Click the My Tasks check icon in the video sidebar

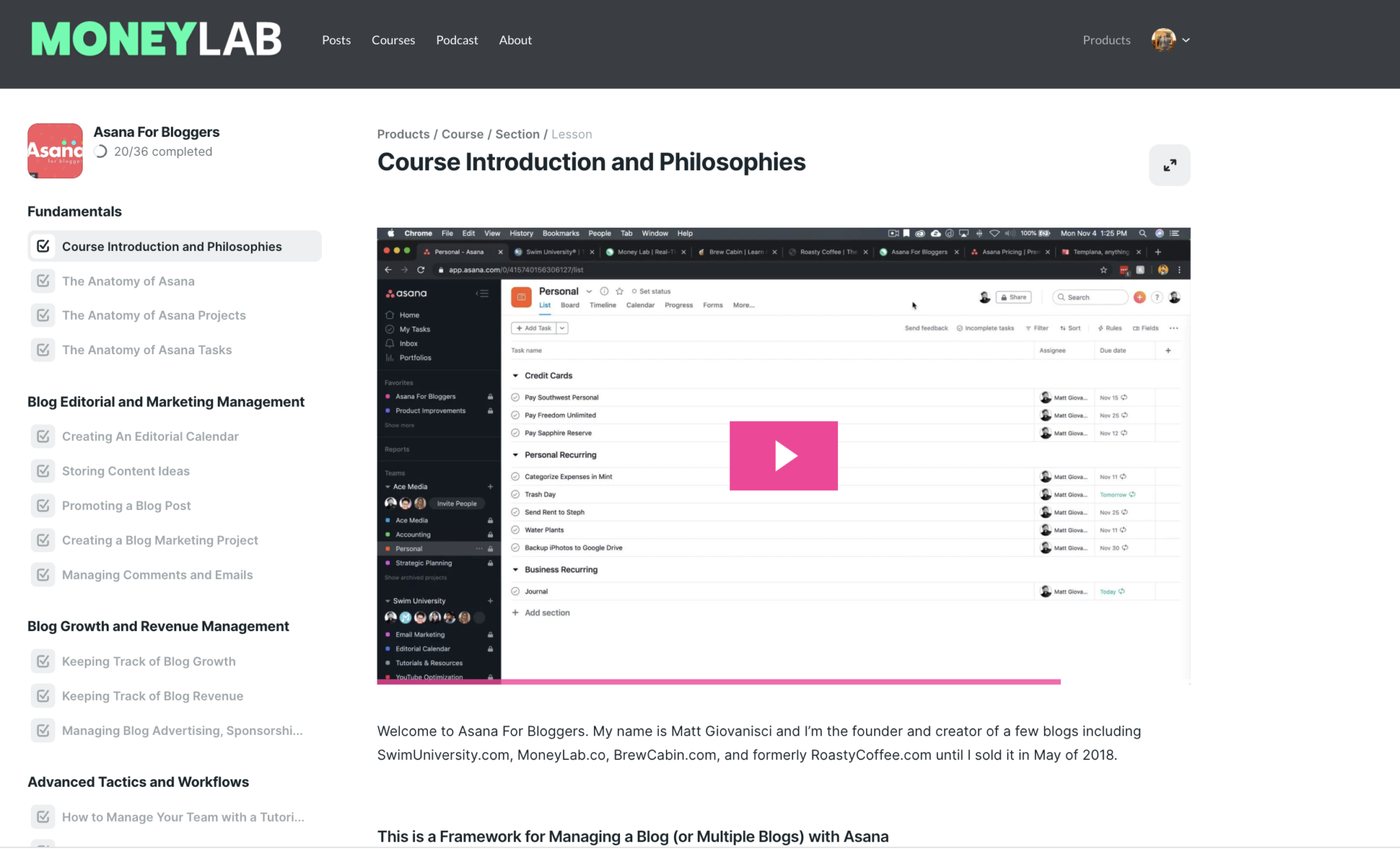coord(390,329)
